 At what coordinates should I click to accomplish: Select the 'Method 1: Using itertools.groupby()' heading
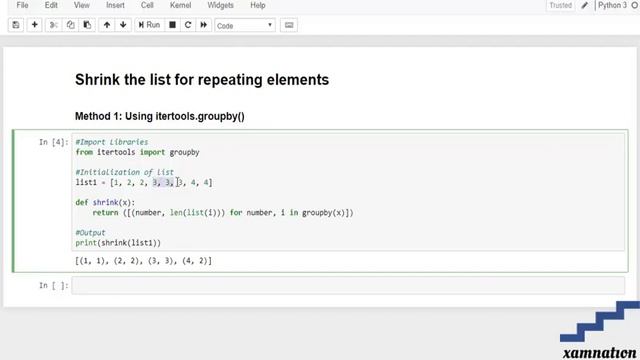160,116
